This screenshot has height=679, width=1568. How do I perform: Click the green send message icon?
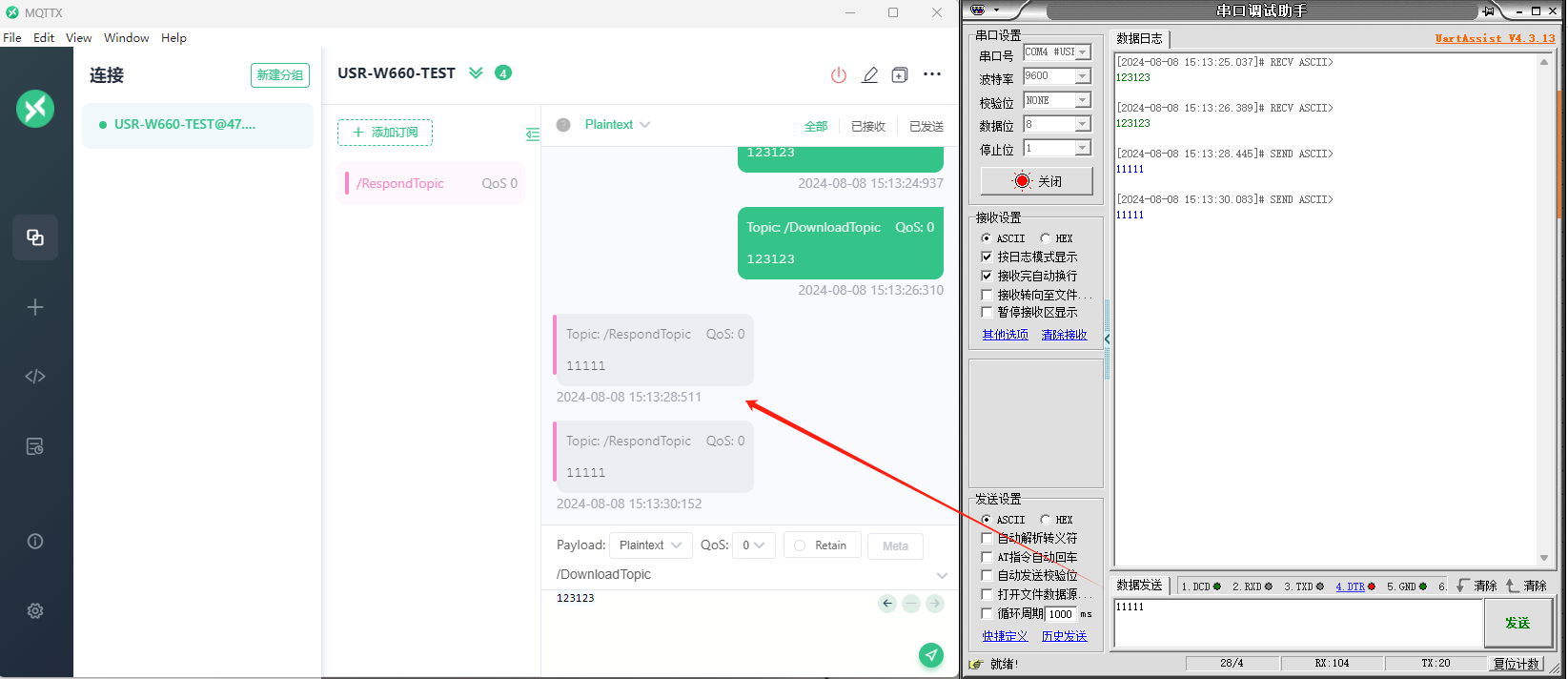(930, 654)
